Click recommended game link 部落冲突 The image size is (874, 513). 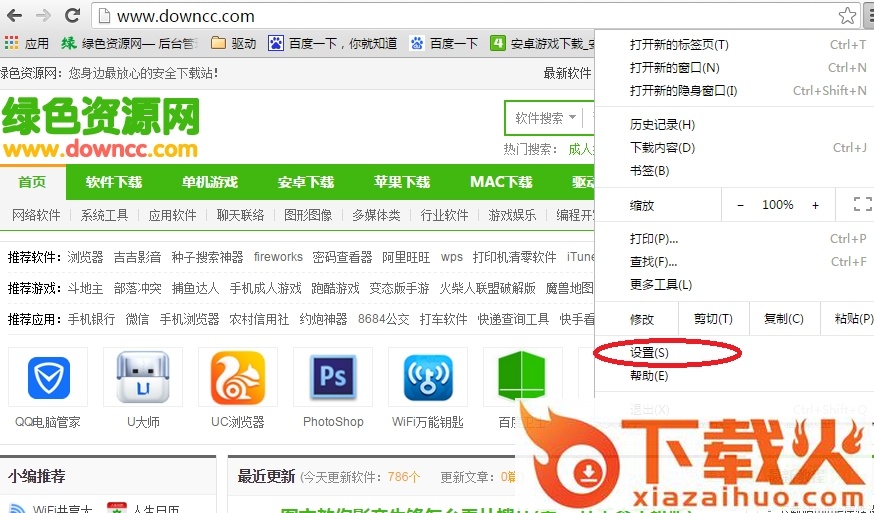click(137, 288)
